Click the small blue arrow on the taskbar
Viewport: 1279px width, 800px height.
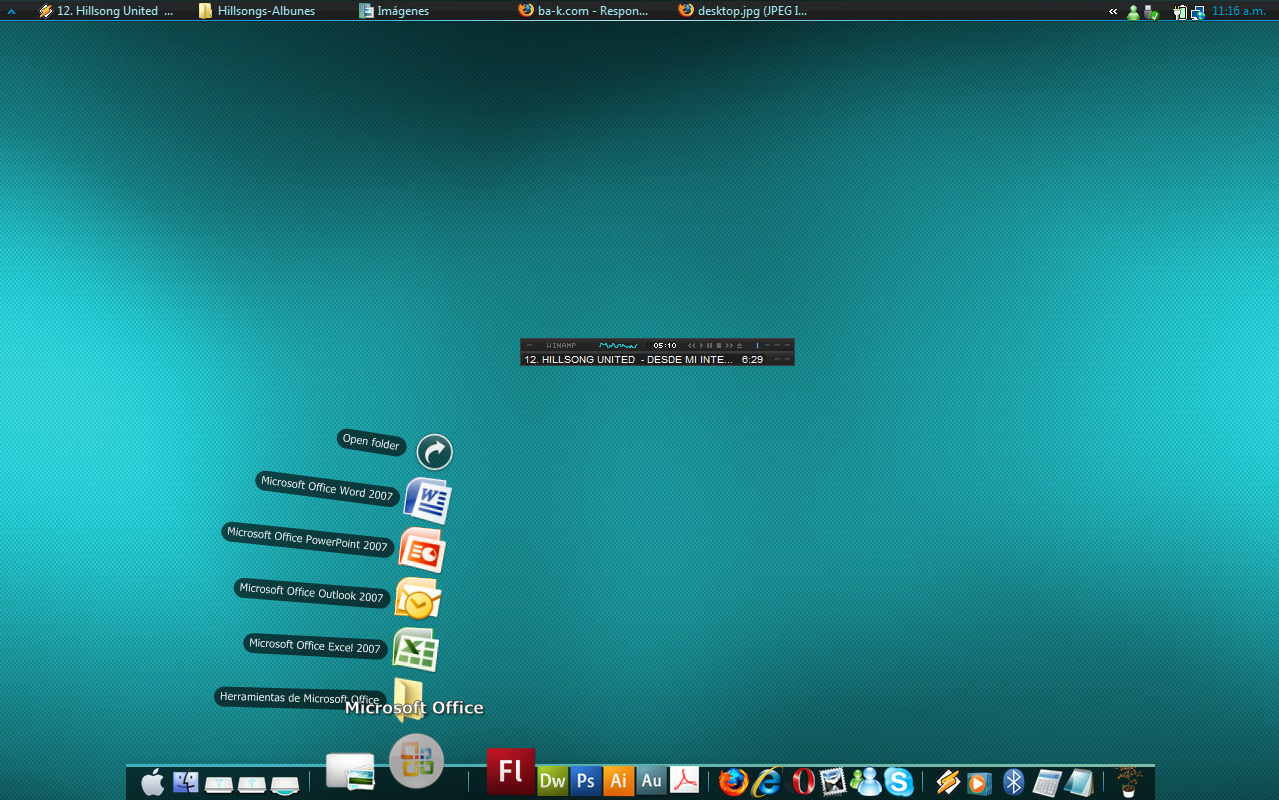coord(11,12)
